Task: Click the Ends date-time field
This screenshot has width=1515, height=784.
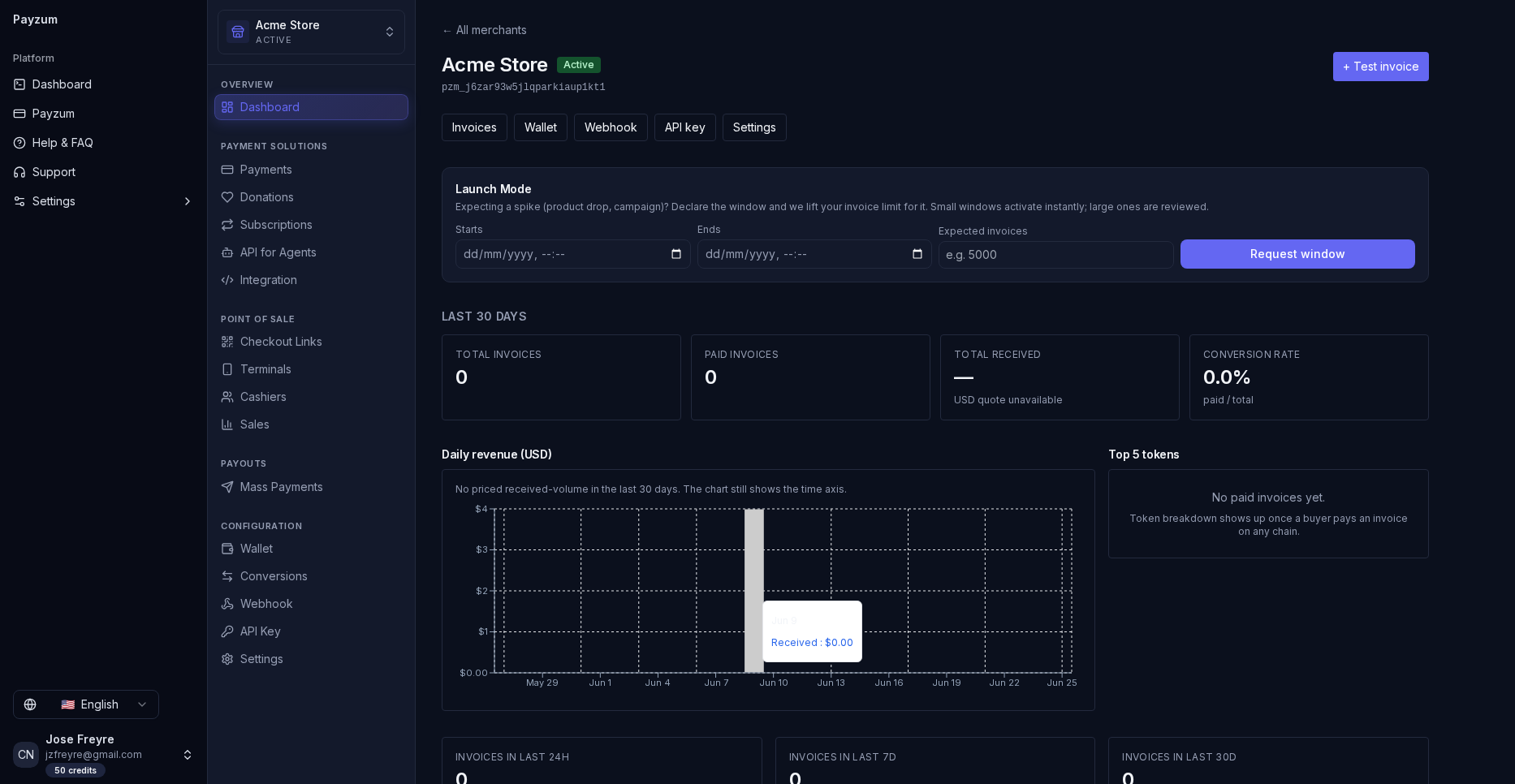Action: pos(814,254)
